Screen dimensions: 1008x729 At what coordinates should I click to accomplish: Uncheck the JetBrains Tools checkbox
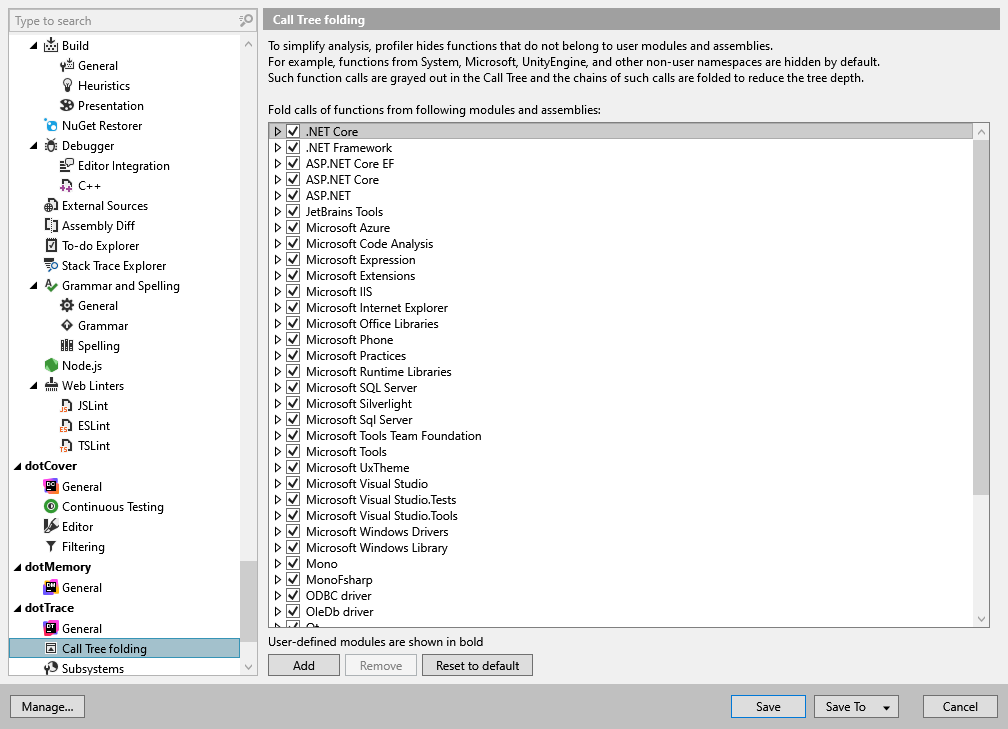pos(293,212)
